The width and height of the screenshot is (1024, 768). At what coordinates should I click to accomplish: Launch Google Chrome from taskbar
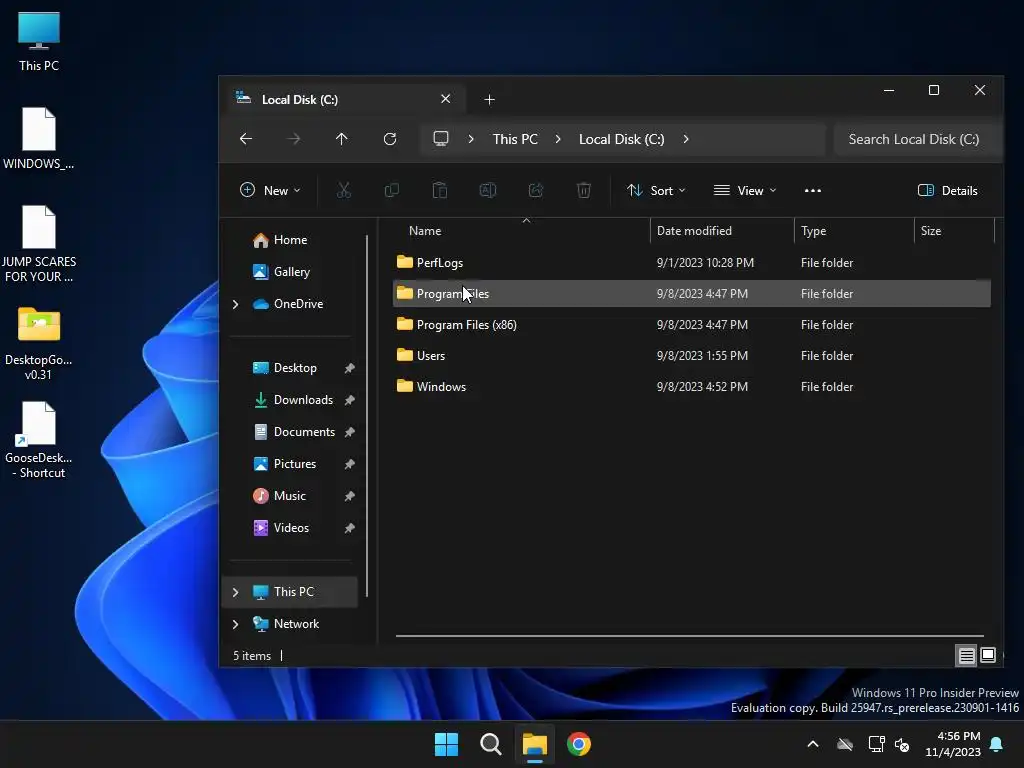pyautogui.click(x=579, y=744)
